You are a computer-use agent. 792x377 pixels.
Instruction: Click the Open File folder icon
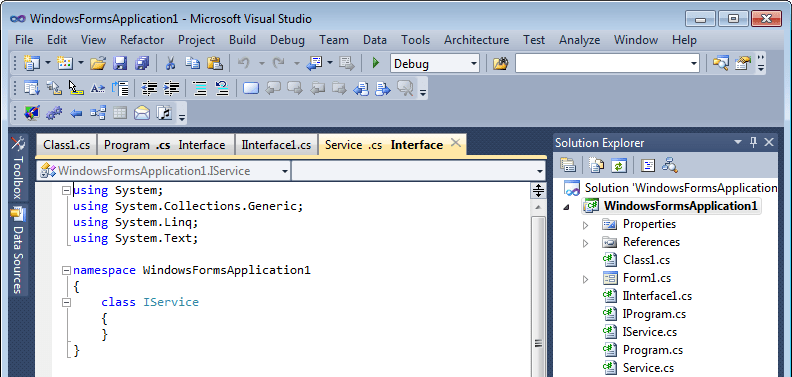point(98,63)
